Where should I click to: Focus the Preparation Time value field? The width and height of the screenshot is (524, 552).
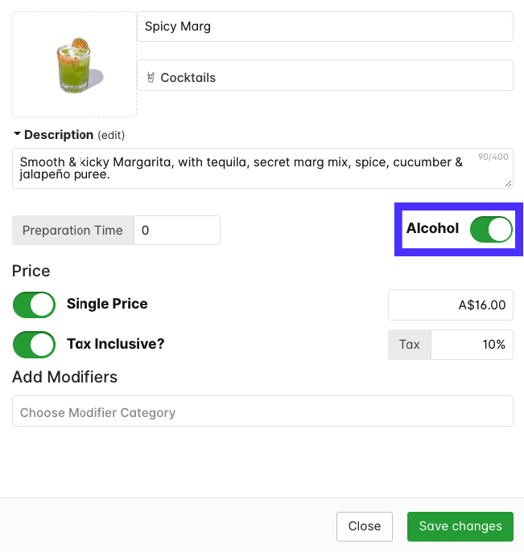177,230
